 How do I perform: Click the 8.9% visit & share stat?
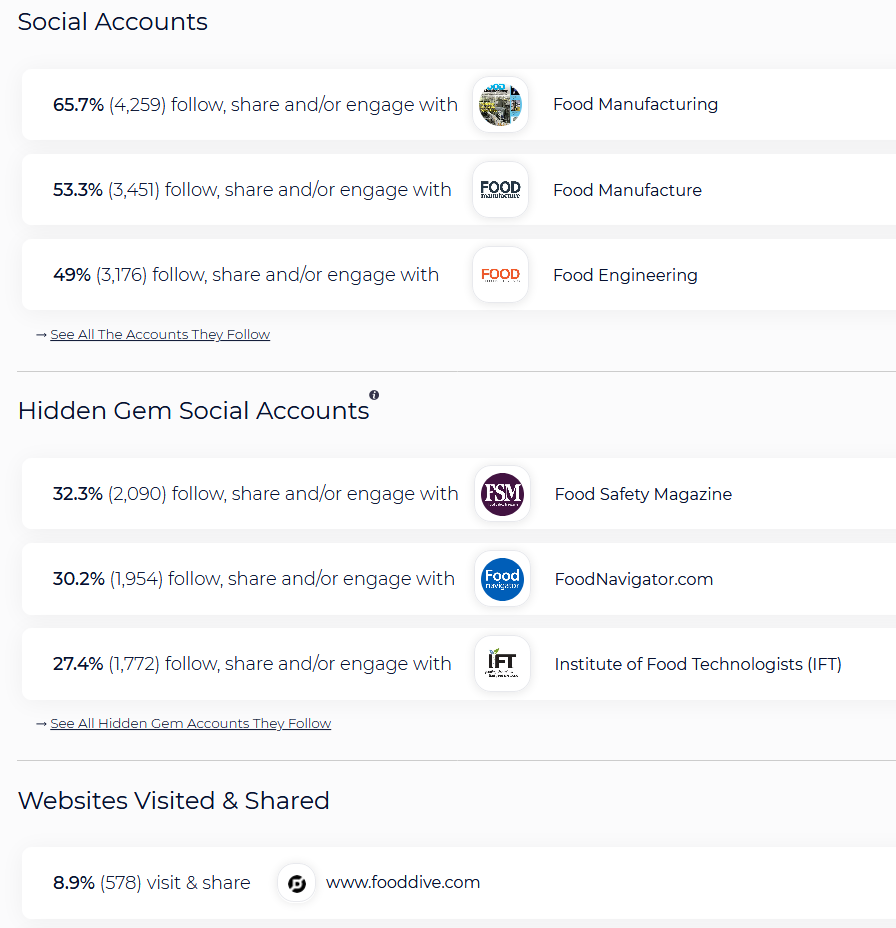click(152, 883)
